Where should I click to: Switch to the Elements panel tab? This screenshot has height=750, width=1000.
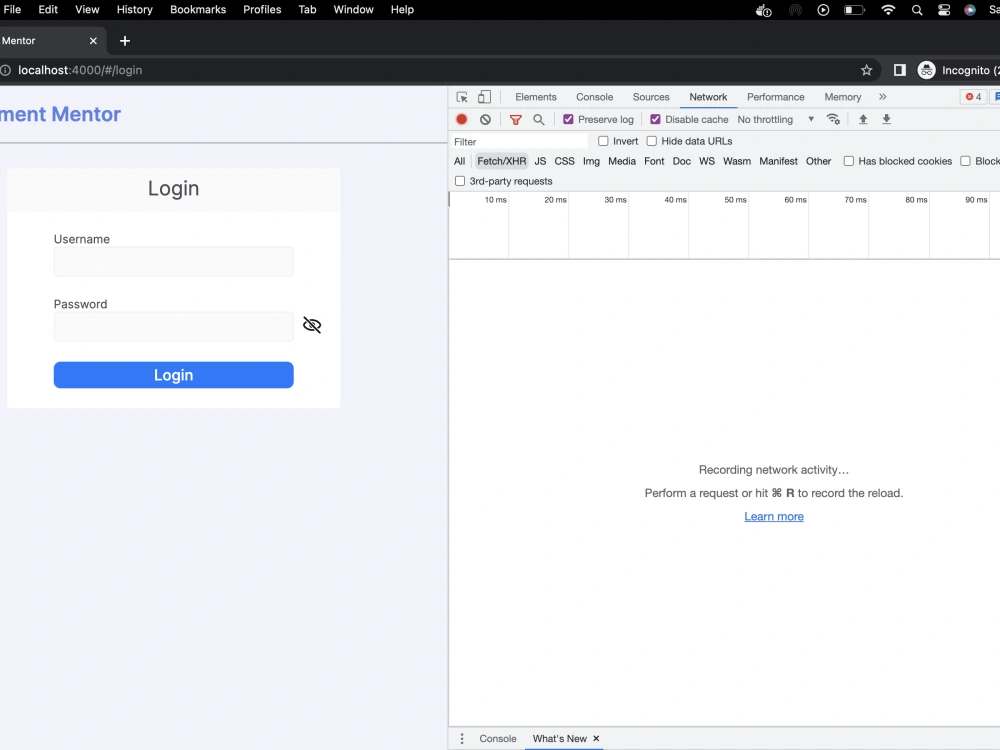pyautogui.click(x=536, y=97)
